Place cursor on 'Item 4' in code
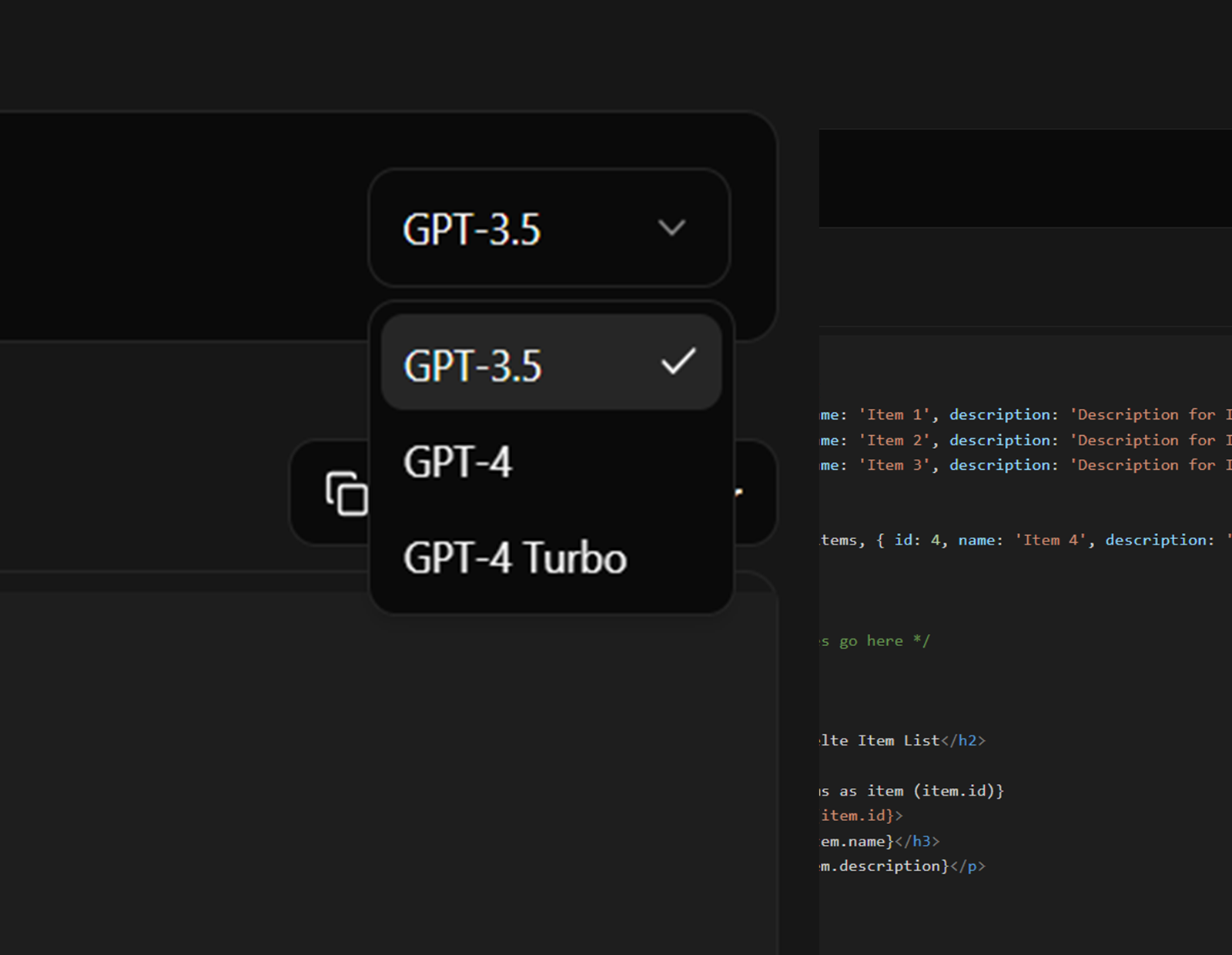1232x955 pixels. pos(1050,541)
